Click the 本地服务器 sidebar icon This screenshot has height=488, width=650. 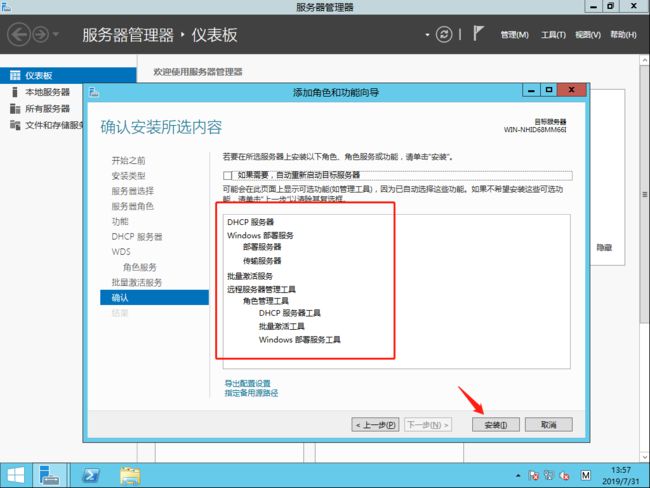coord(15,92)
